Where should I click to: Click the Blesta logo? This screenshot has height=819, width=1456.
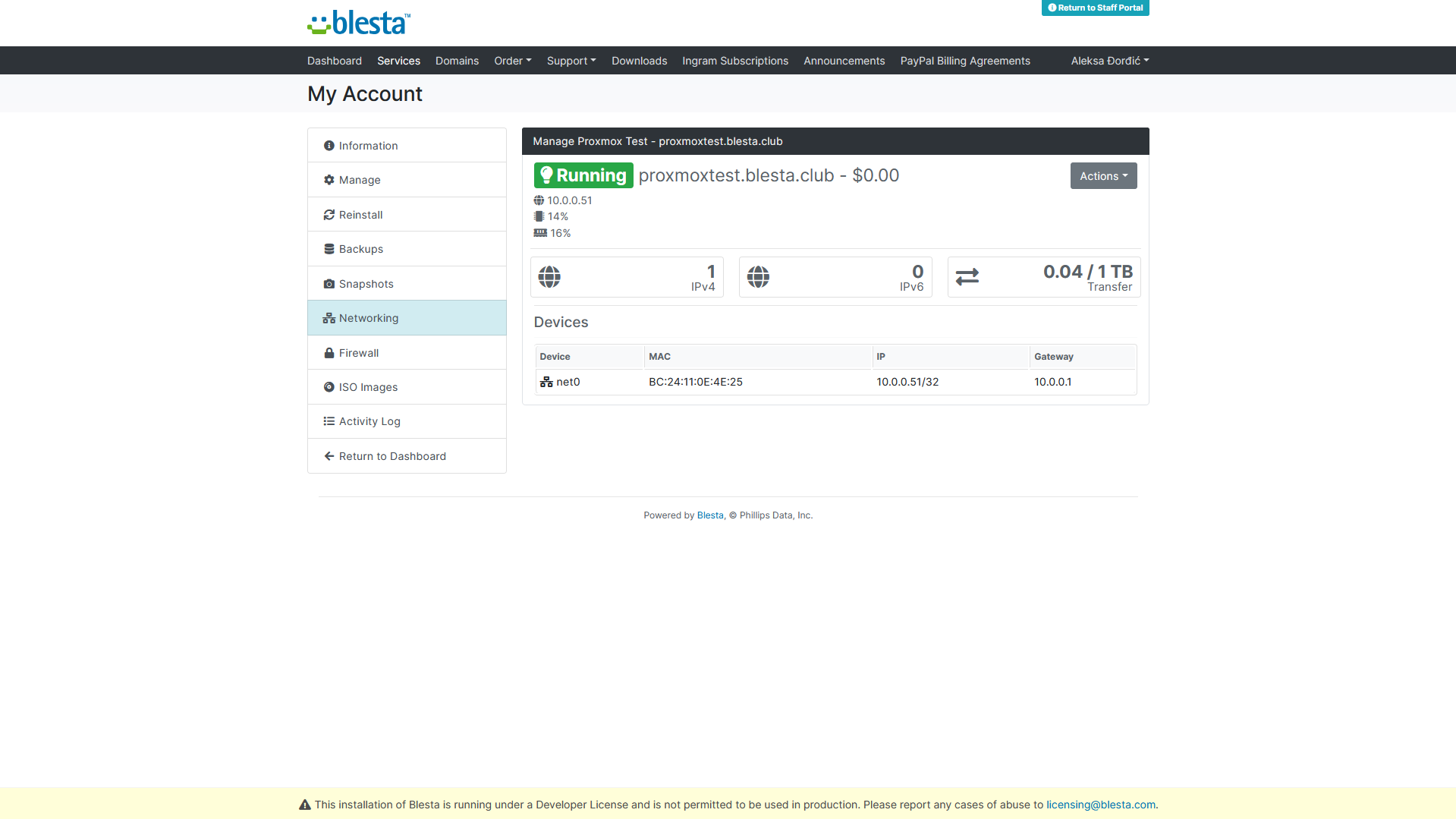point(359,23)
